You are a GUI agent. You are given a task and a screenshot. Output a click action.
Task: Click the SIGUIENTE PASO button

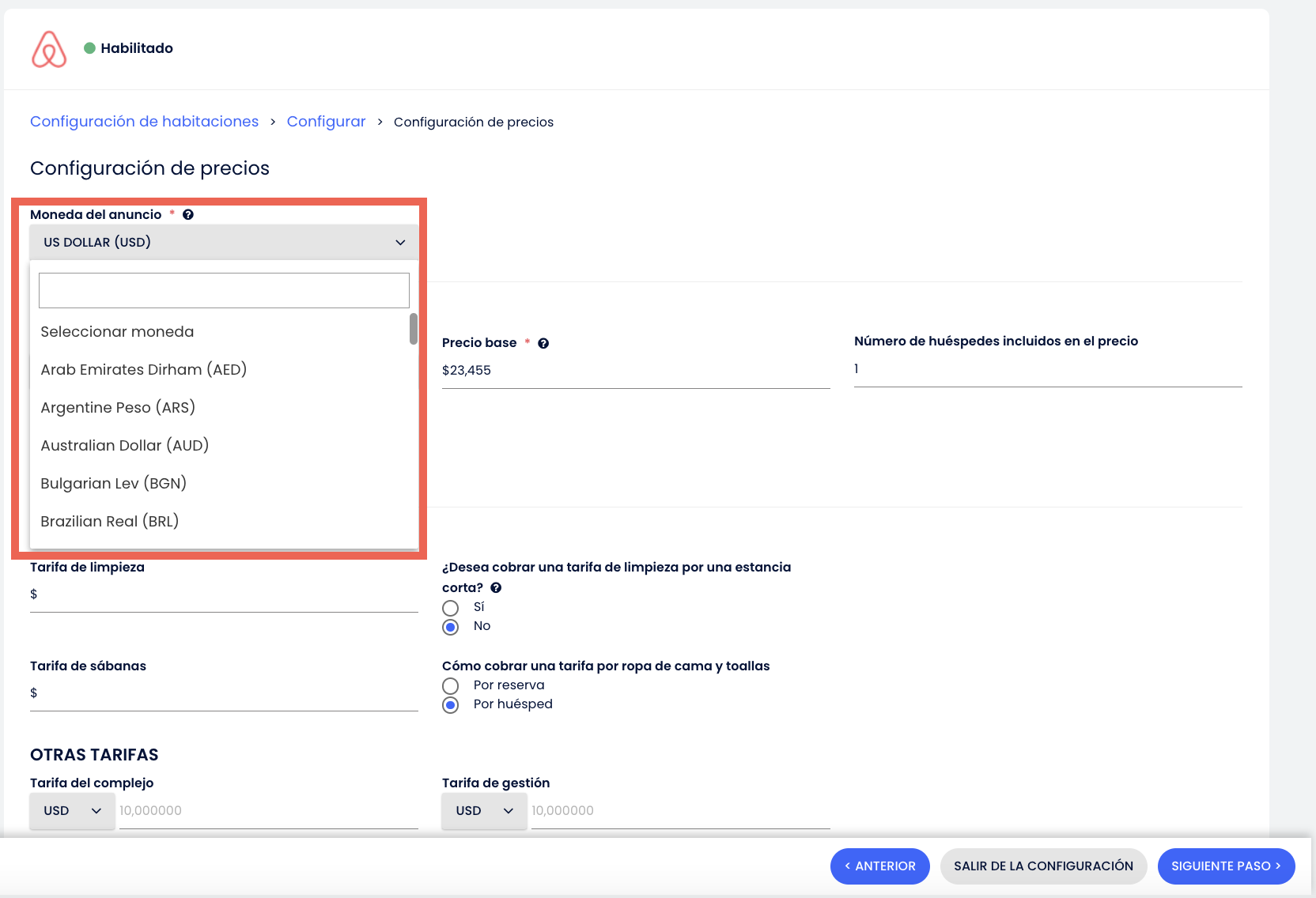click(x=1225, y=866)
